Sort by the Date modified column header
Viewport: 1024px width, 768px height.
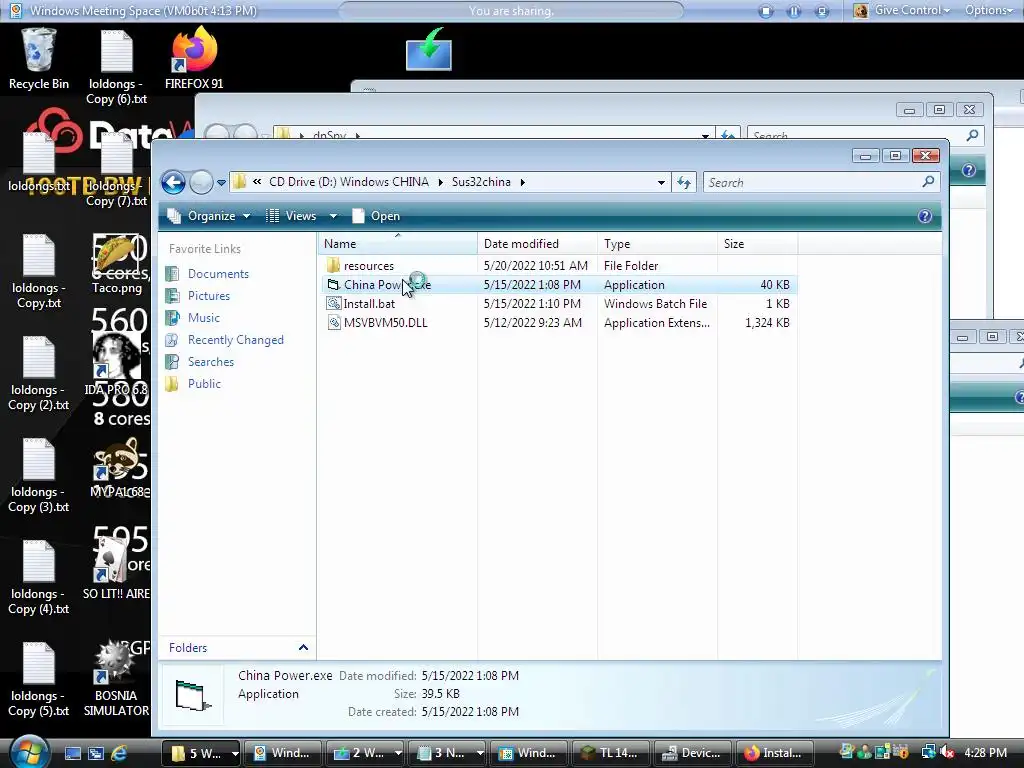[x=537, y=244]
